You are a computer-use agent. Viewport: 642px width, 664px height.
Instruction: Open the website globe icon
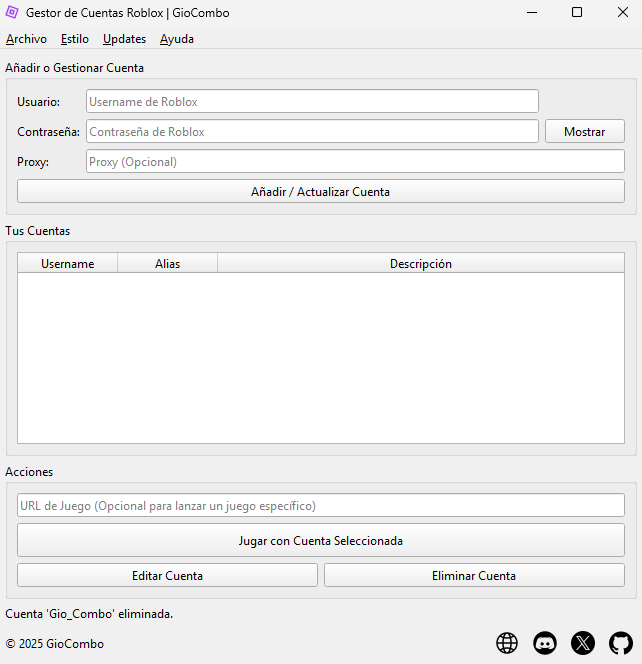coord(507,643)
